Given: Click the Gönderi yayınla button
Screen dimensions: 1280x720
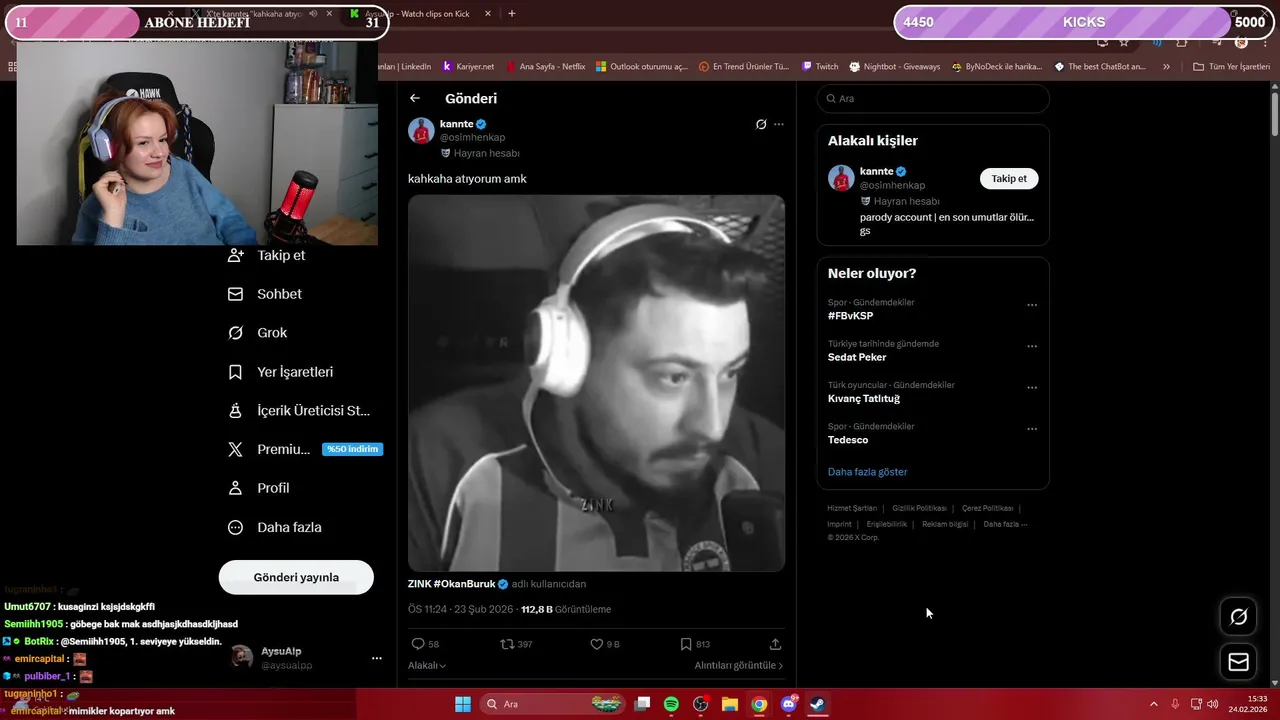Looking at the screenshot, I should click(296, 577).
